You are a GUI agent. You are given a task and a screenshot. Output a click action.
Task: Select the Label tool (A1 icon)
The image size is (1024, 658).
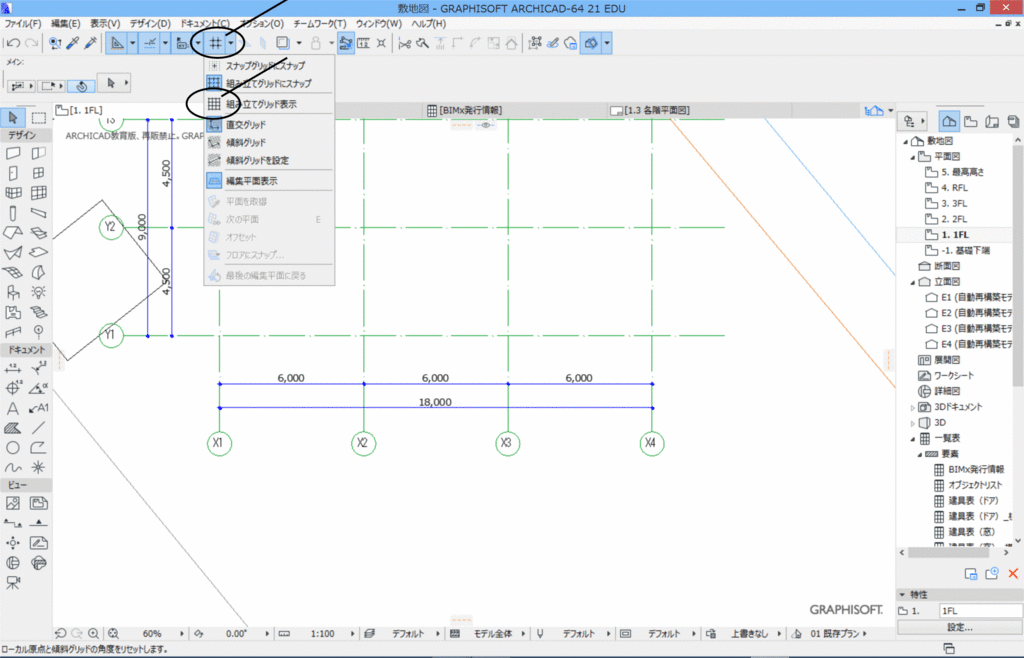(39, 409)
